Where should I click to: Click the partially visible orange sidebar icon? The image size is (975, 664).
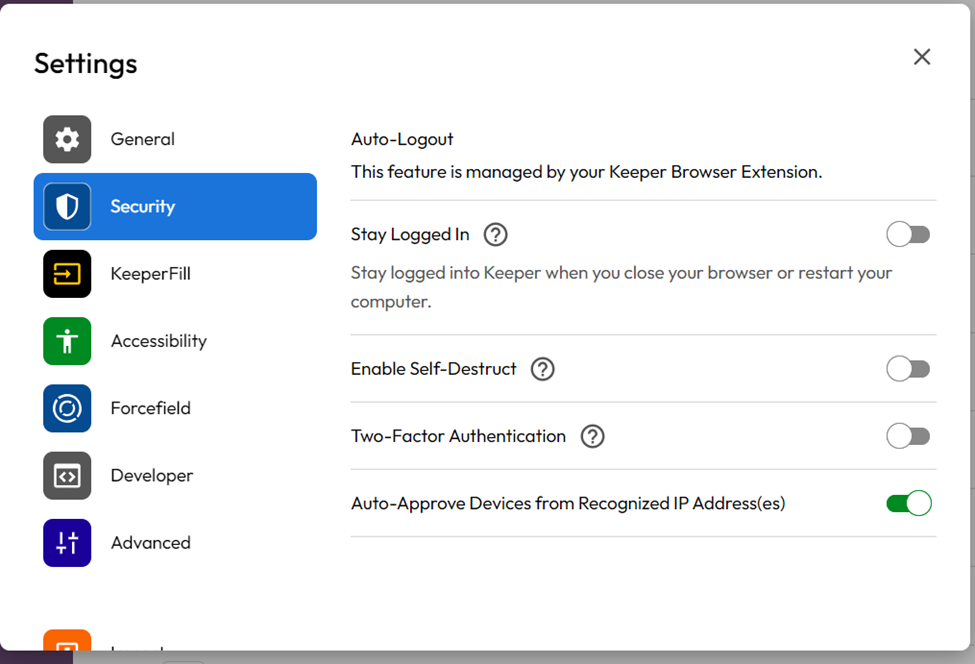67,641
